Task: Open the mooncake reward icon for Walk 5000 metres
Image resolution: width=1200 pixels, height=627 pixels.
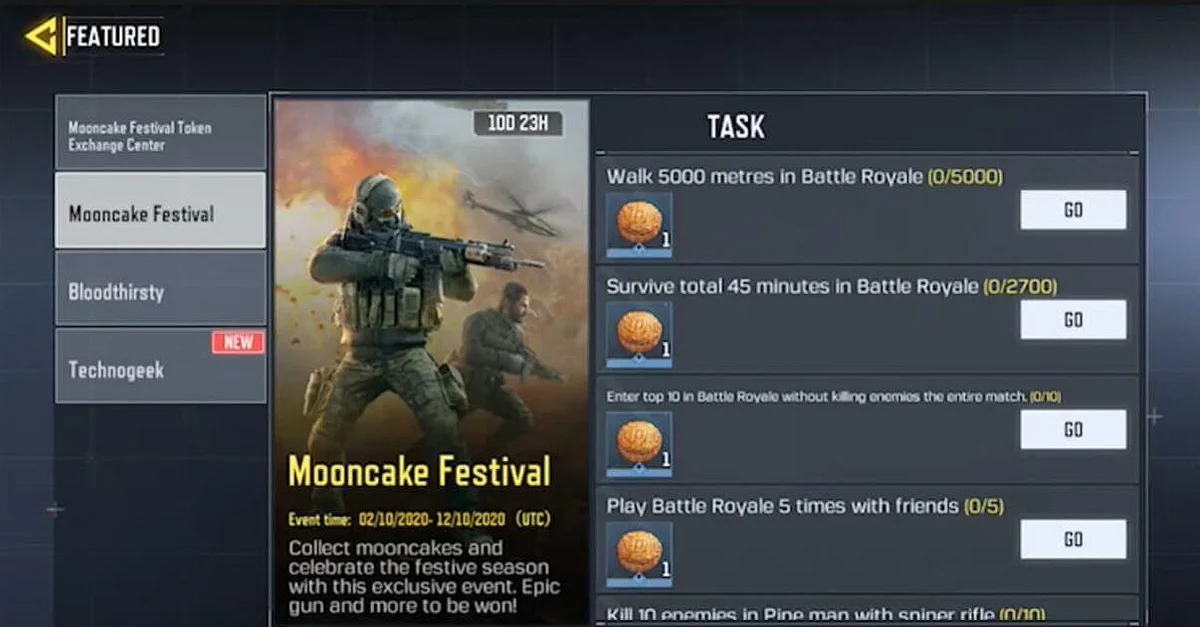Action: (x=639, y=225)
